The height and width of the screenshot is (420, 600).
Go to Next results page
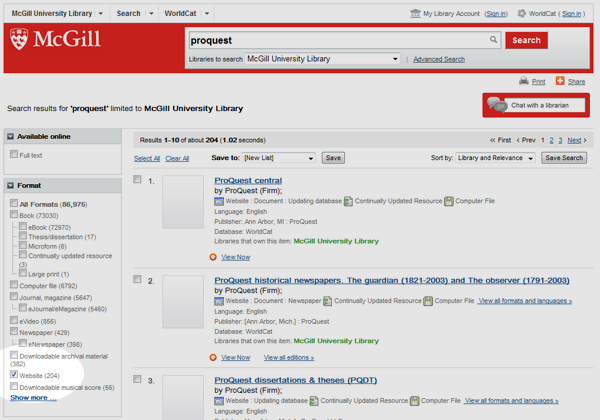point(574,140)
